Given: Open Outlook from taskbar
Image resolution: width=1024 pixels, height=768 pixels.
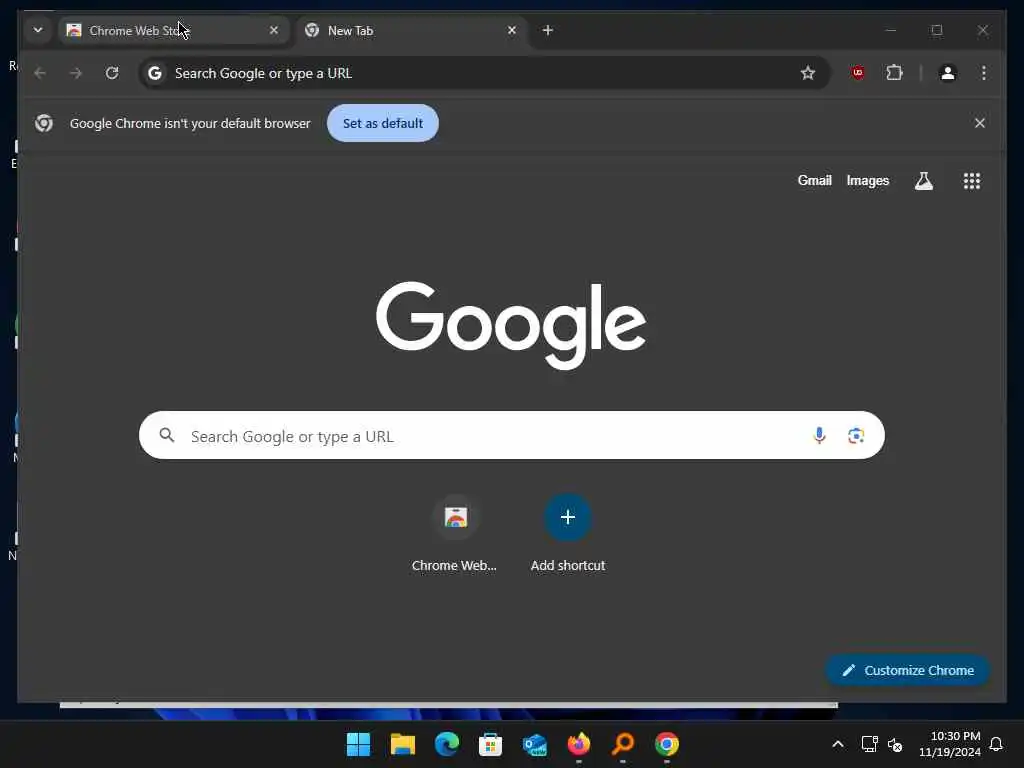Looking at the screenshot, I should [534, 744].
